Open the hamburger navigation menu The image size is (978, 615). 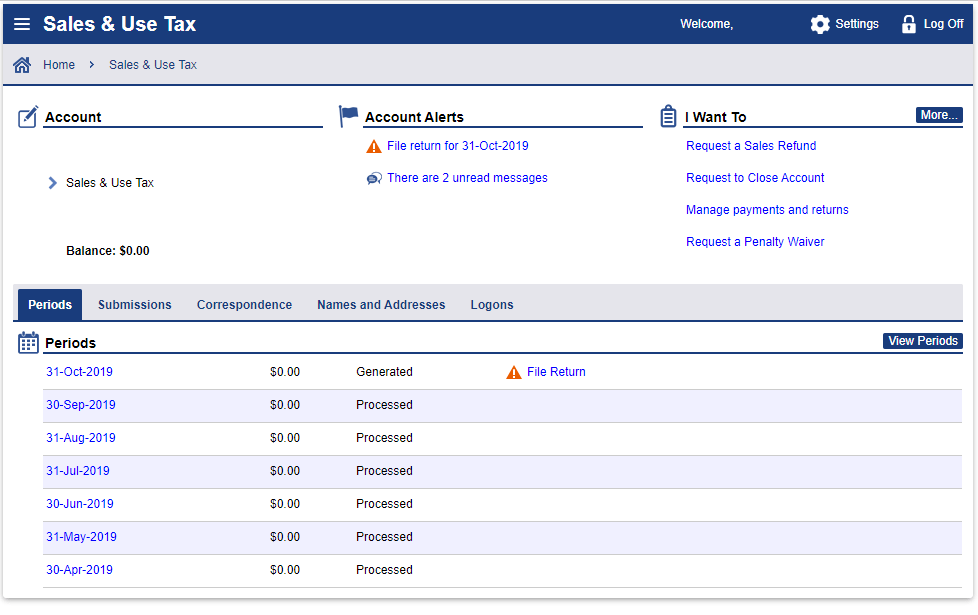(x=22, y=24)
